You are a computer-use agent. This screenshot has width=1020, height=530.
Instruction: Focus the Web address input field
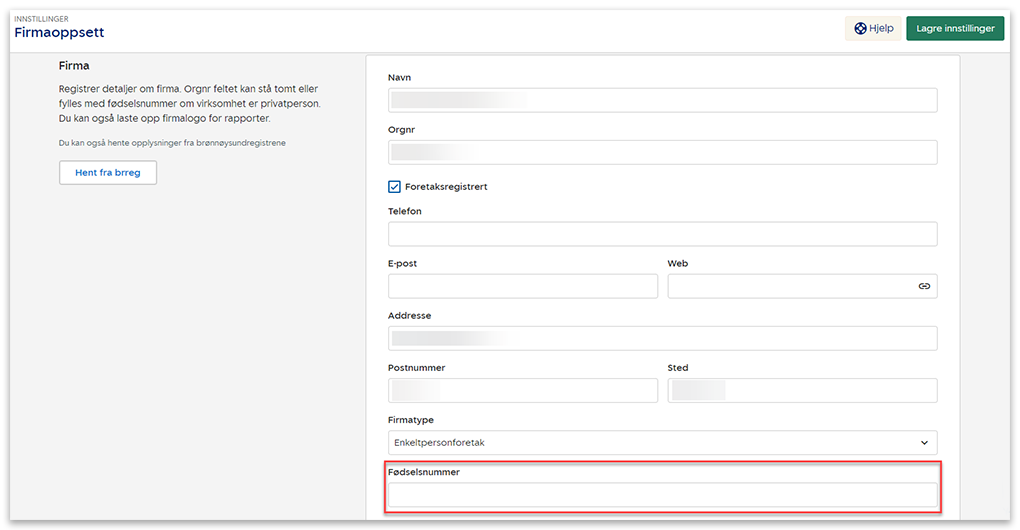point(790,286)
